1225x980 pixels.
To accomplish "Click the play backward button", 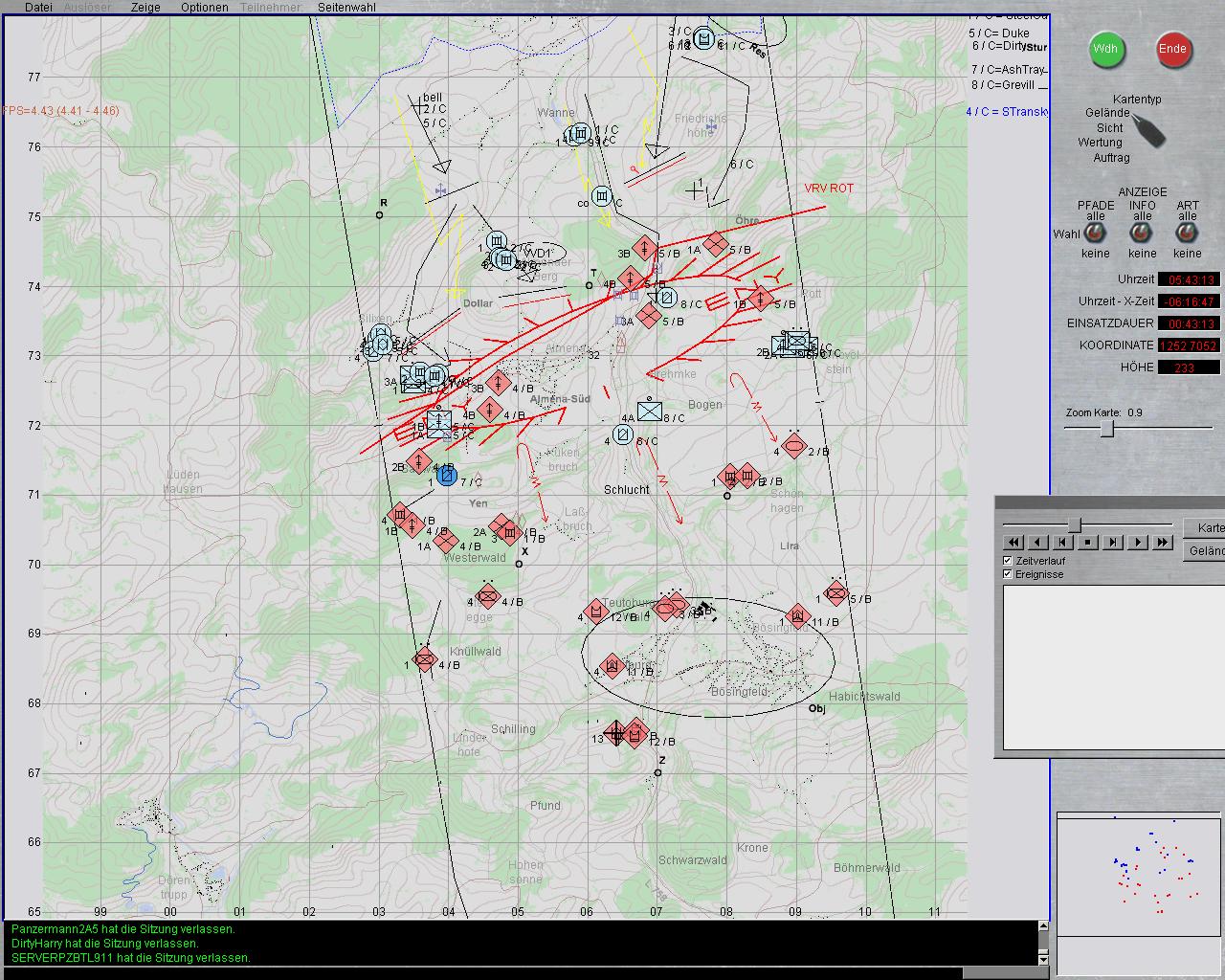I will tap(1037, 543).
